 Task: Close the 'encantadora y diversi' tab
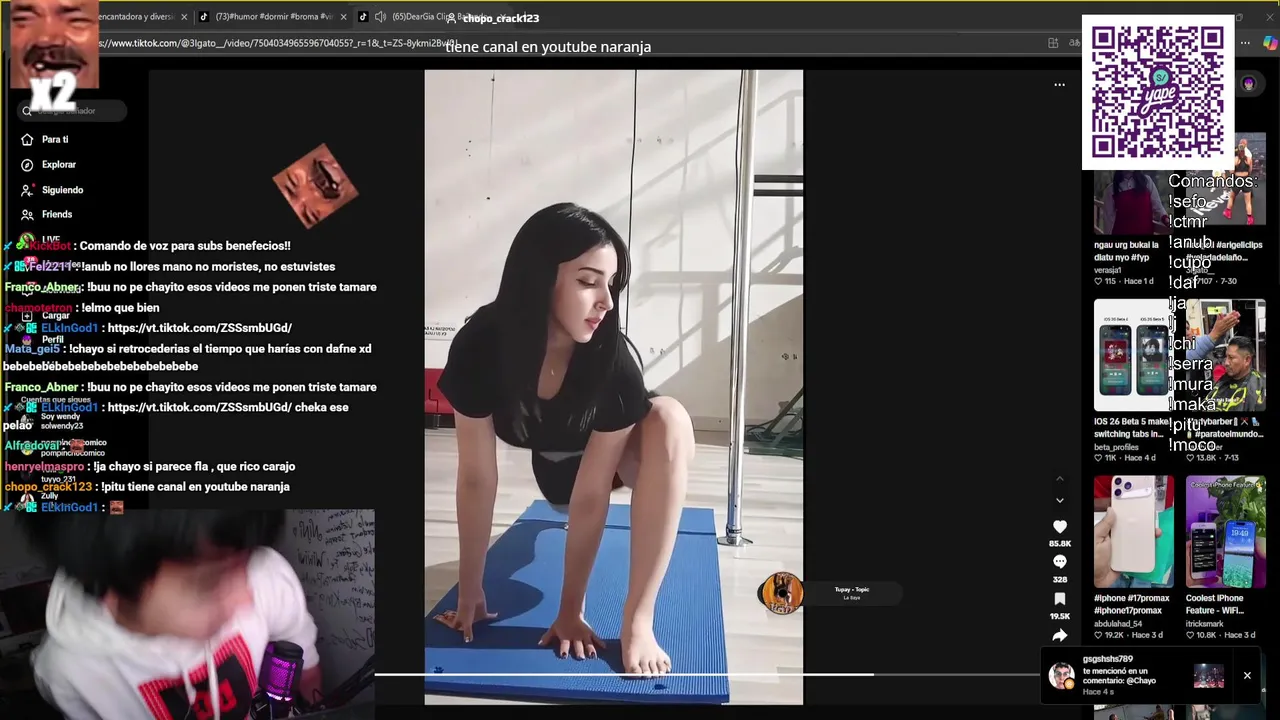click(x=184, y=17)
